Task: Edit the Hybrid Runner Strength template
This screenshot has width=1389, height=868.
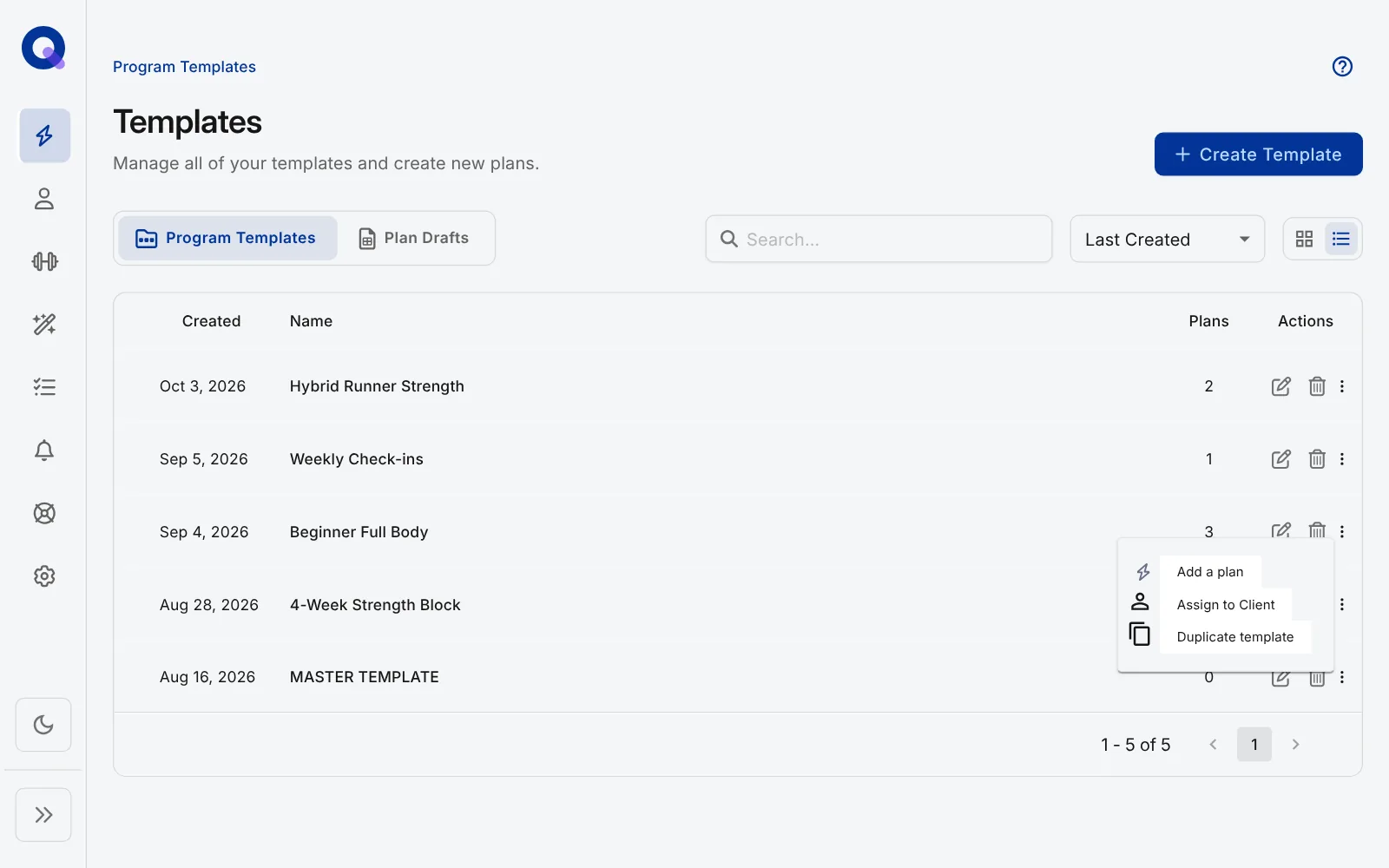Action: [x=1280, y=386]
